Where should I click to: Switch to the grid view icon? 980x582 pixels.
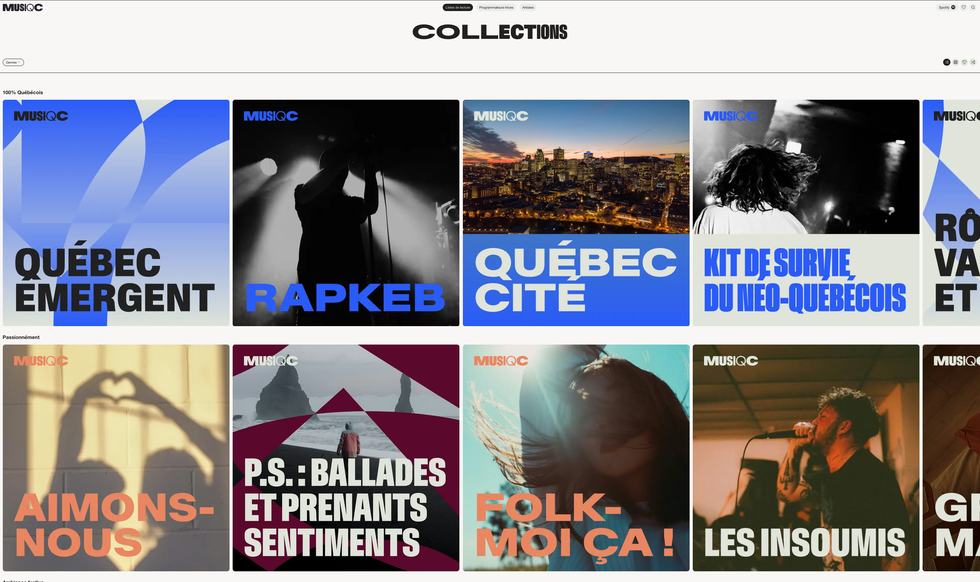coord(956,62)
